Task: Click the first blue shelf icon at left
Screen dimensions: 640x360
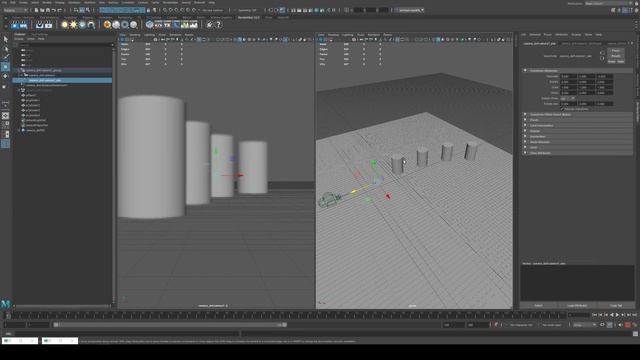Action: click(15, 25)
